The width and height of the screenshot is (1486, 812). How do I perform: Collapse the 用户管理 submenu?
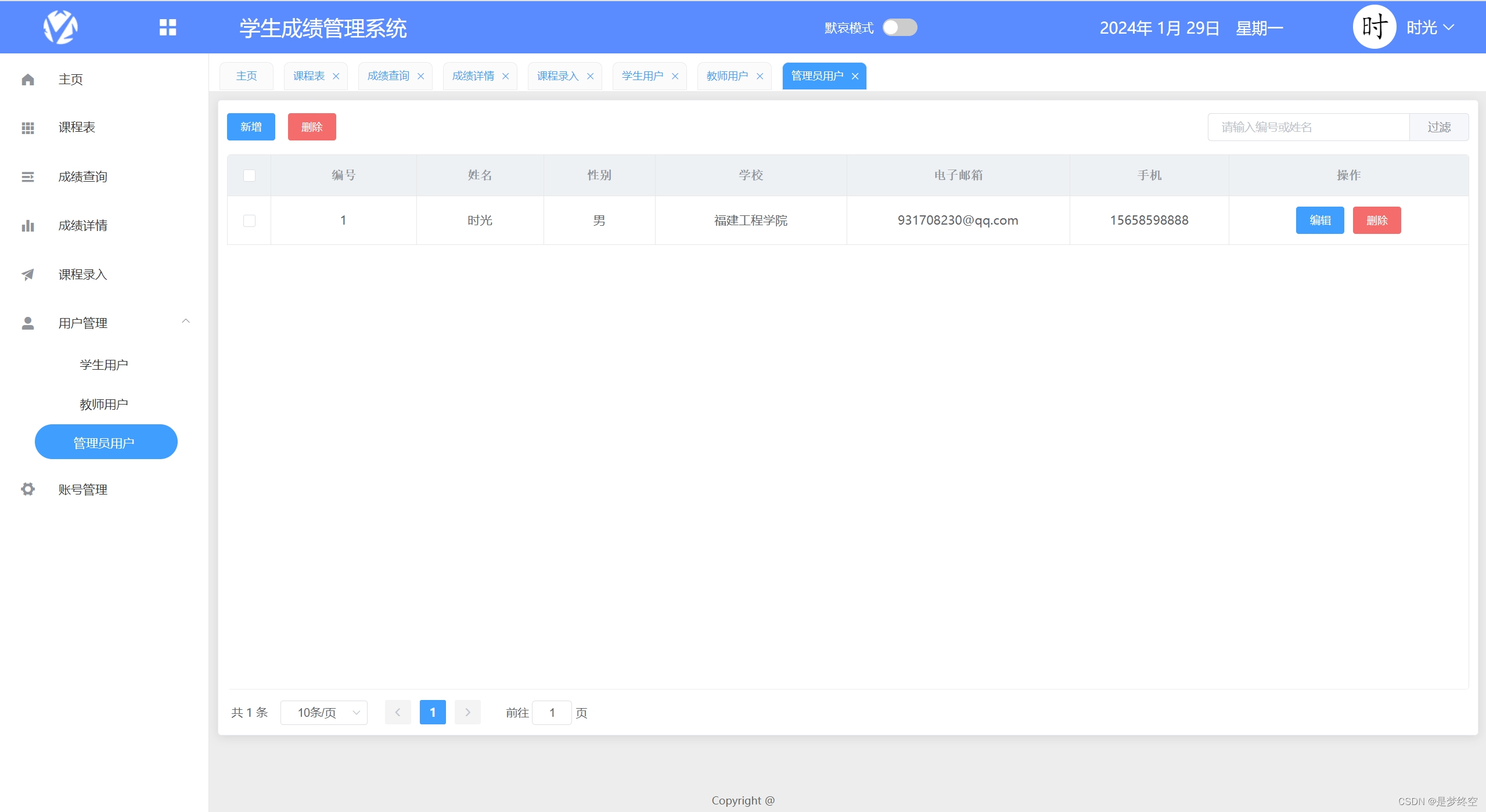coord(186,322)
